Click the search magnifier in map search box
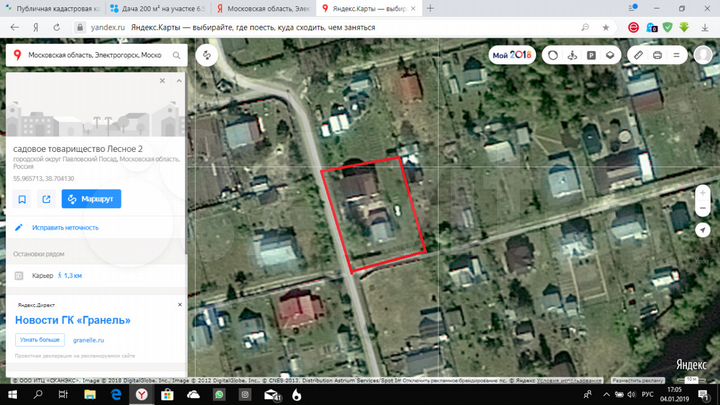The image size is (720, 405). pyautogui.click(x=177, y=55)
